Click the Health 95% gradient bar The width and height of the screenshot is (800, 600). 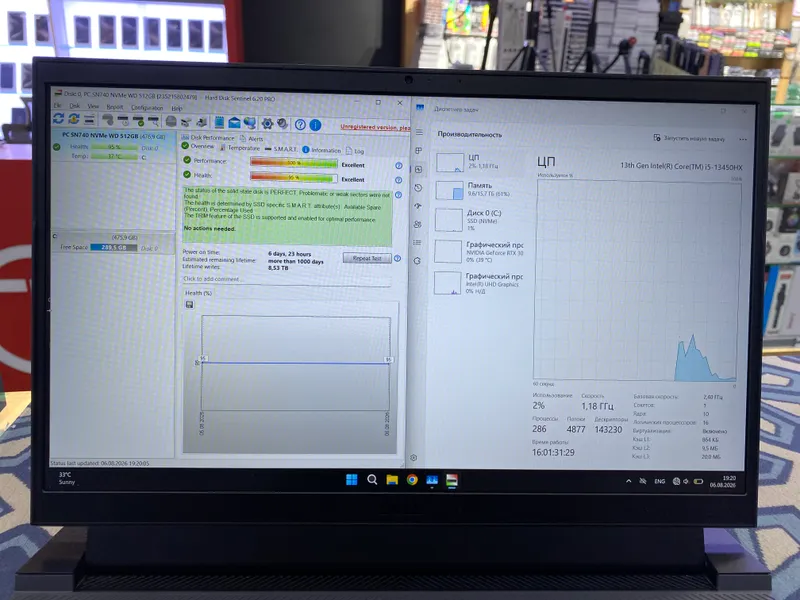pos(293,178)
